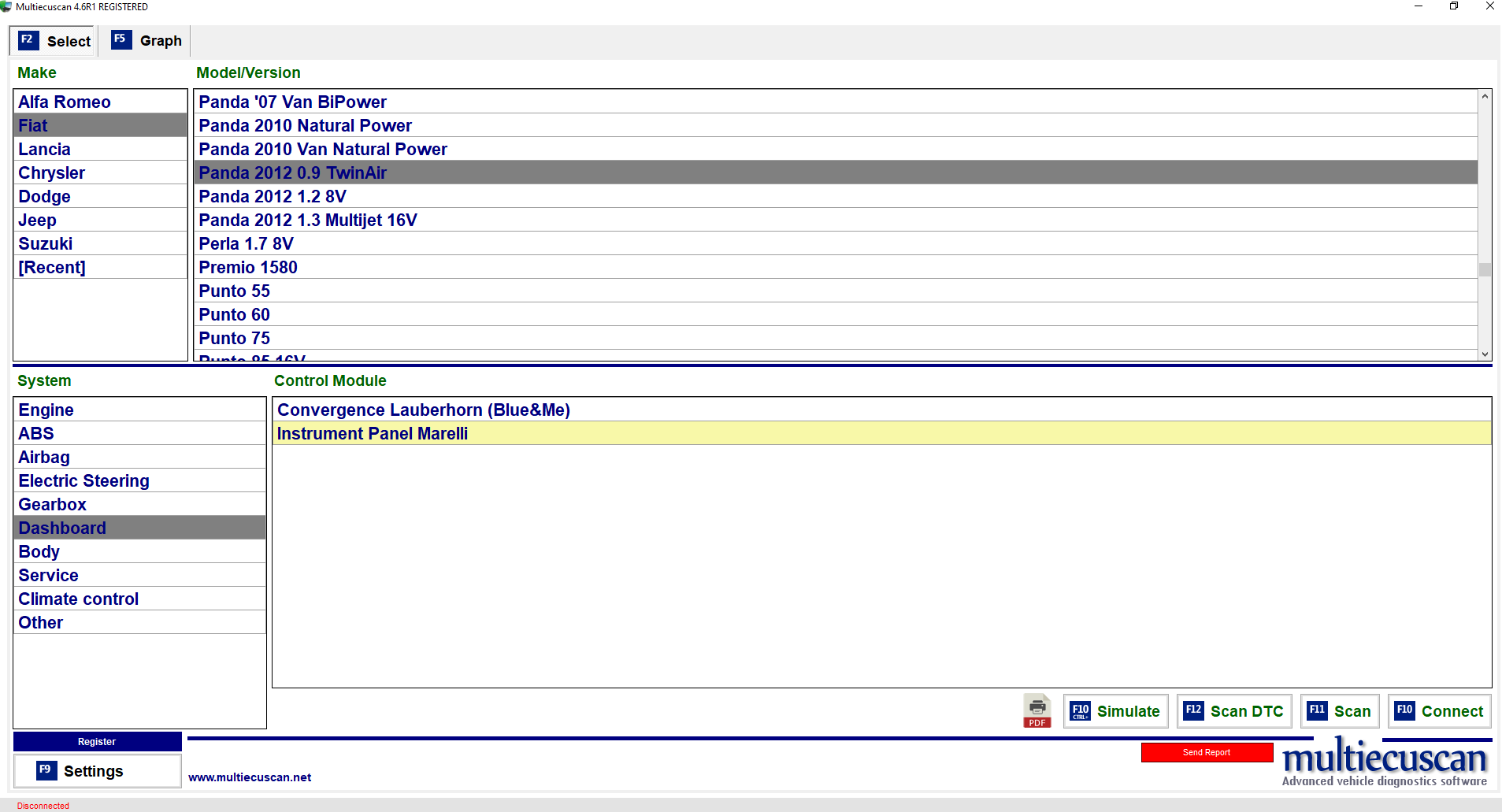The image size is (1502, 812).
Task: Open Settings
Action: (97, 771)
